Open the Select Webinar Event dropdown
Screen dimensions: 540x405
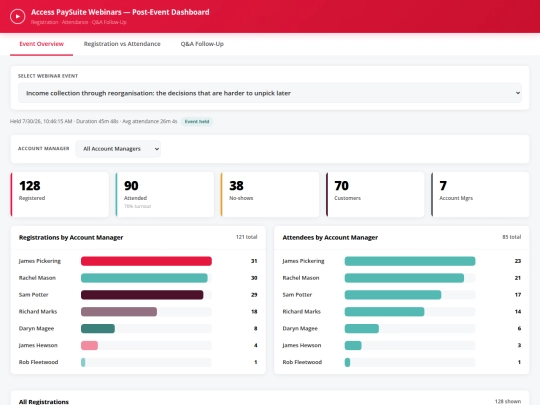(270, 93)
